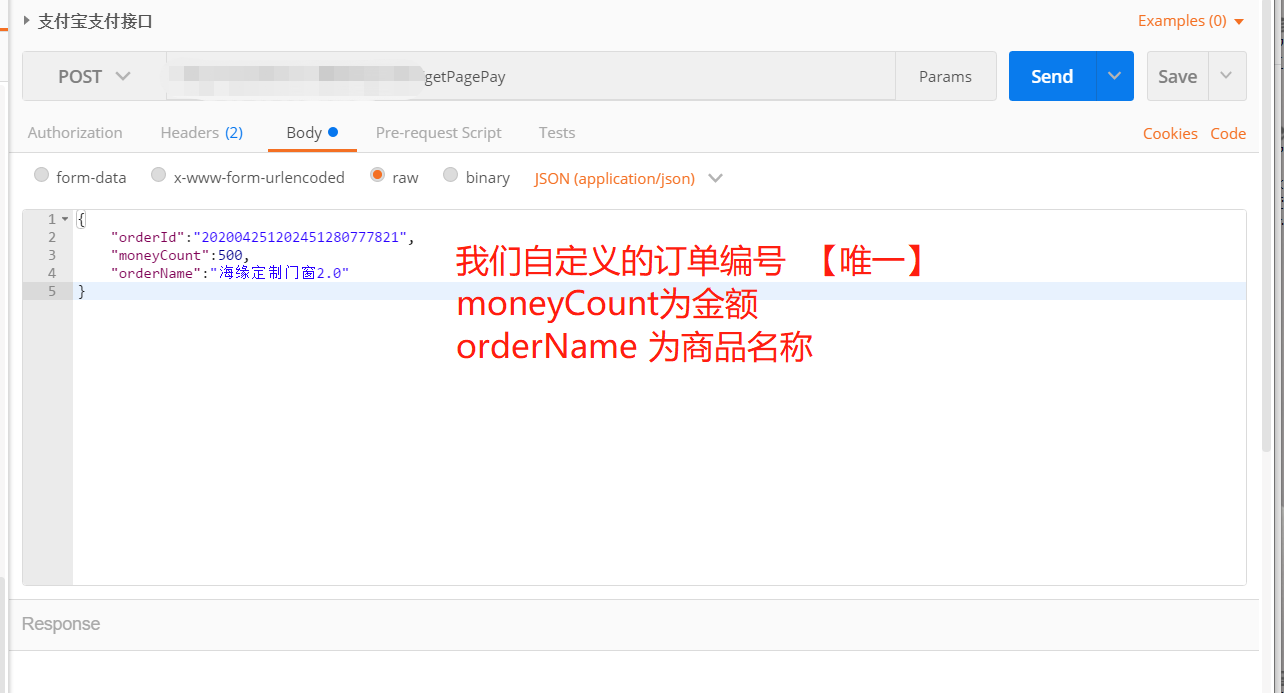This screenshot has width=1284, height=693.
Task: Switch to the Tests tab
Action: (556, 132)
